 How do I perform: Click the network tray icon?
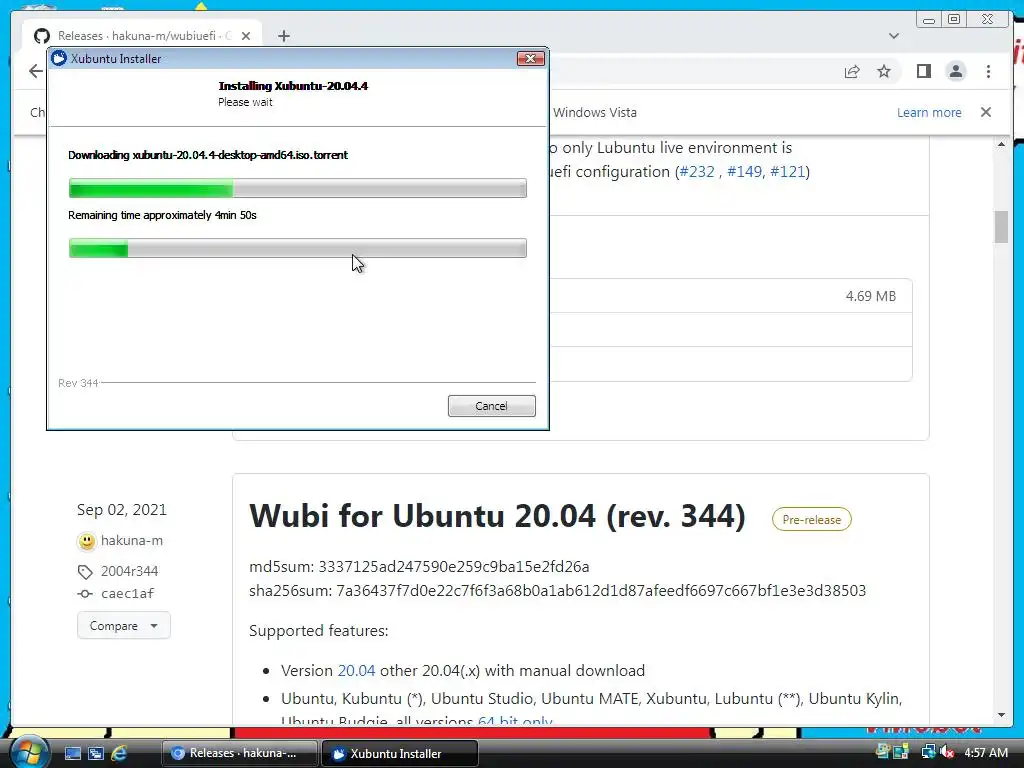pyautogui.click(x=928, y=753)
